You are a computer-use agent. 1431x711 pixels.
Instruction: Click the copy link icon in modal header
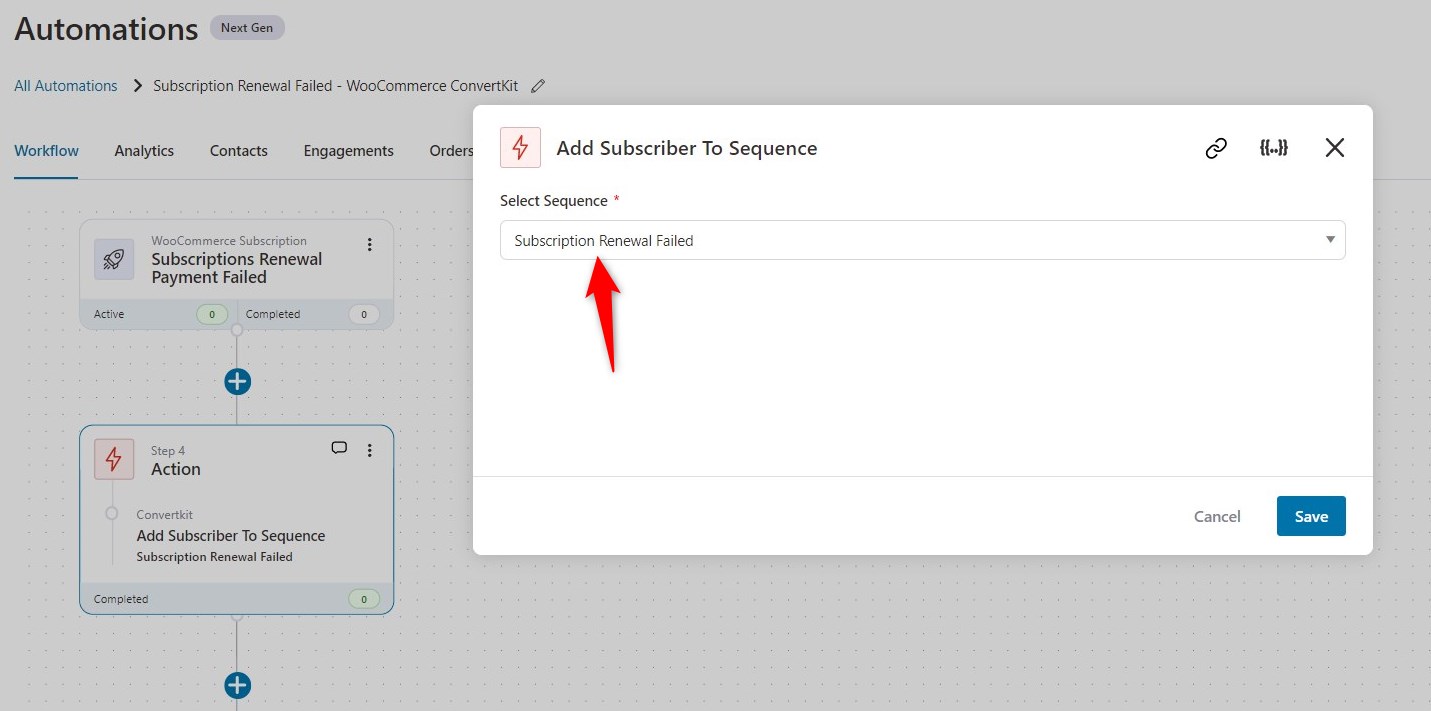(x=1216, y=147)
